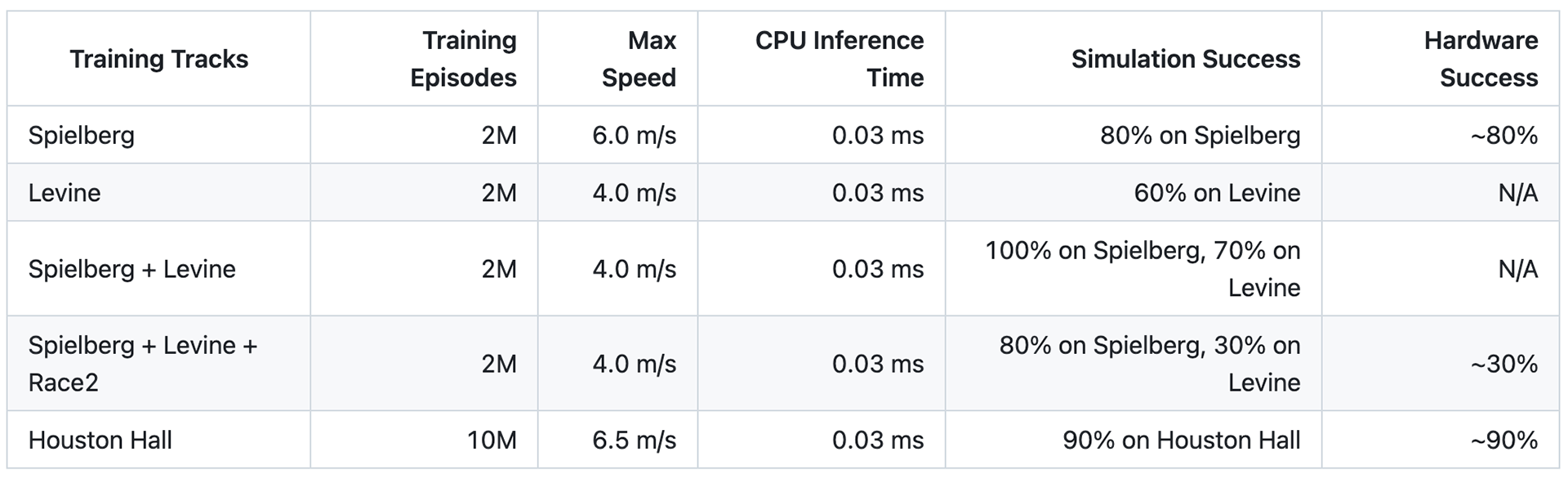This screenshot has width=1568, height=479.
Task: Select the Spielberg row label
Action: [x=82, y=135]
